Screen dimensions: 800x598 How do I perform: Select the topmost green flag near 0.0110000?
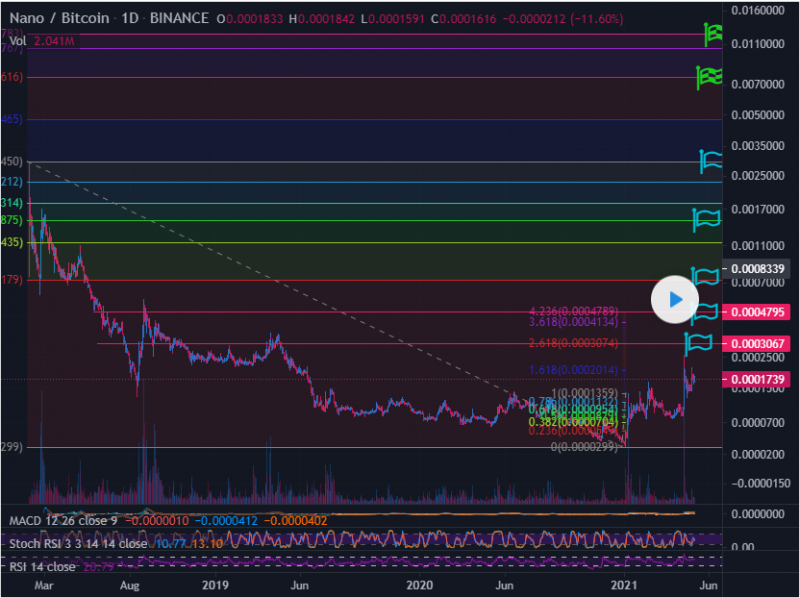(713, 33)
